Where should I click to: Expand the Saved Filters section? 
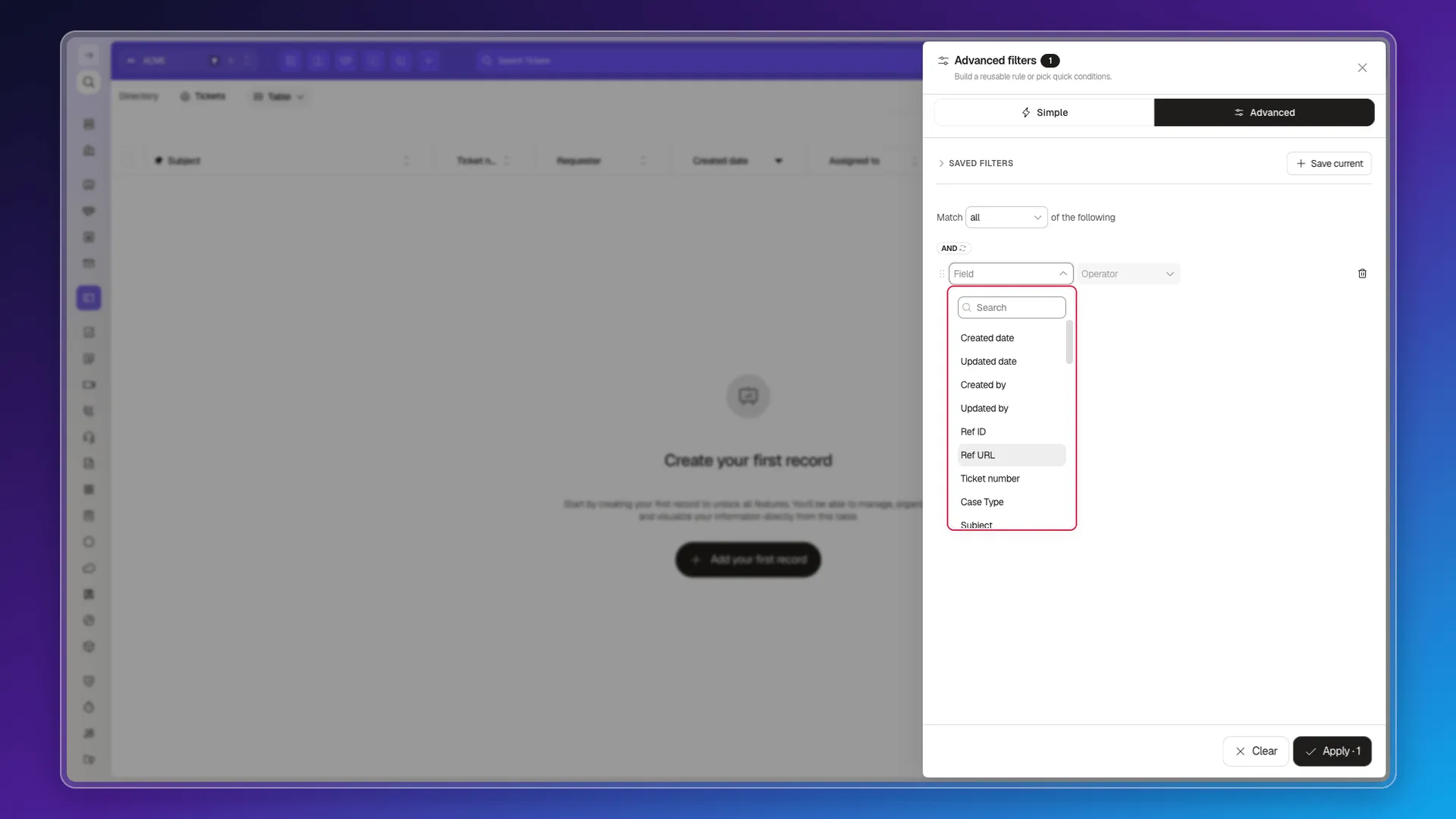[975, 163]
